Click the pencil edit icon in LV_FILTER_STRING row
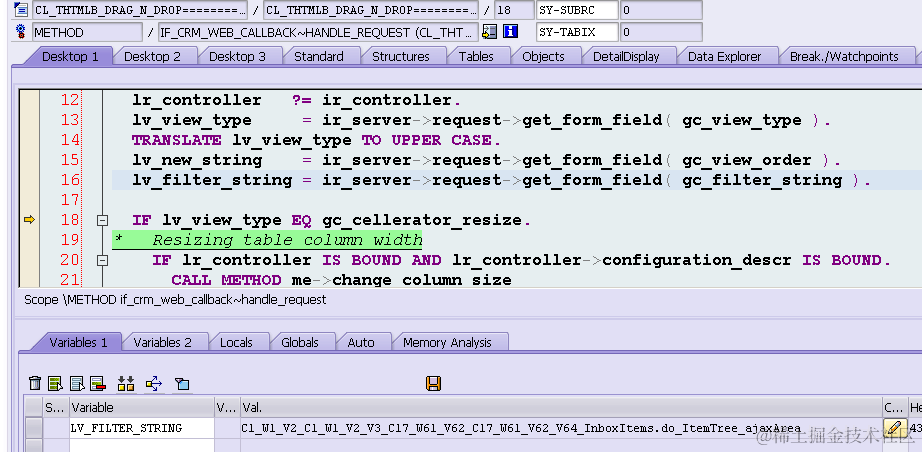Viewport: 922px width, 452px height. point(895,427)
